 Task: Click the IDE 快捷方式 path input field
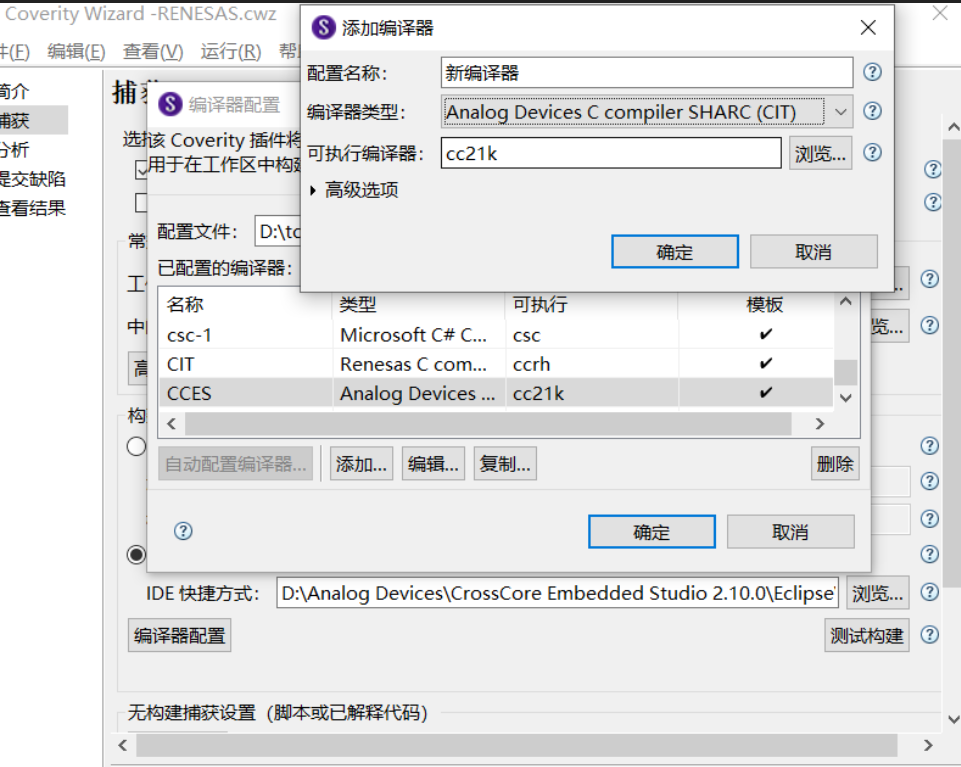coord(557,593)
